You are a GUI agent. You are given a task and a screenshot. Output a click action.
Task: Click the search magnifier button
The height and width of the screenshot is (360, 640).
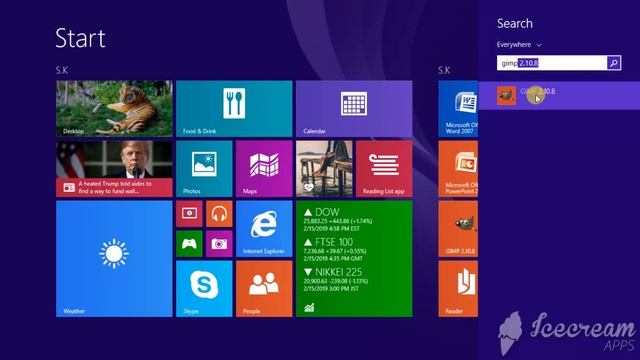[614, 63]
